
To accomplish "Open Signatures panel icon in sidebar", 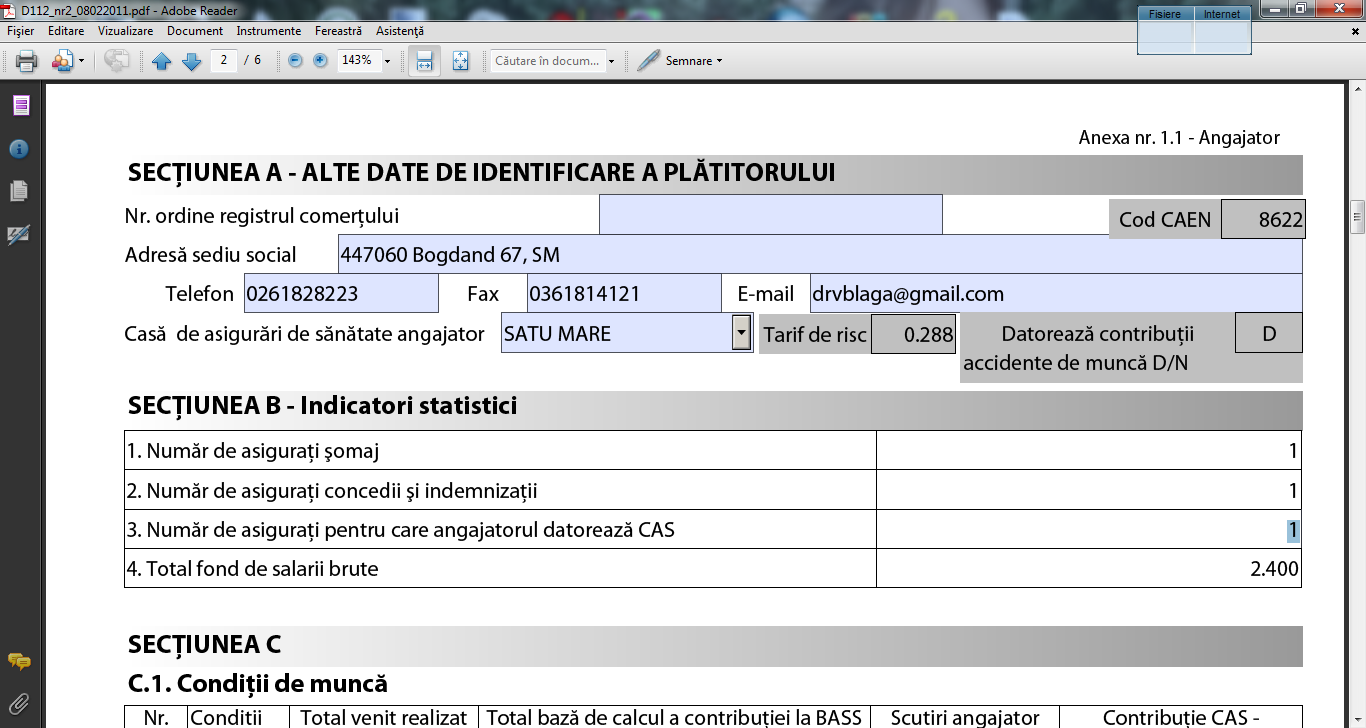I will coord(19,234).
